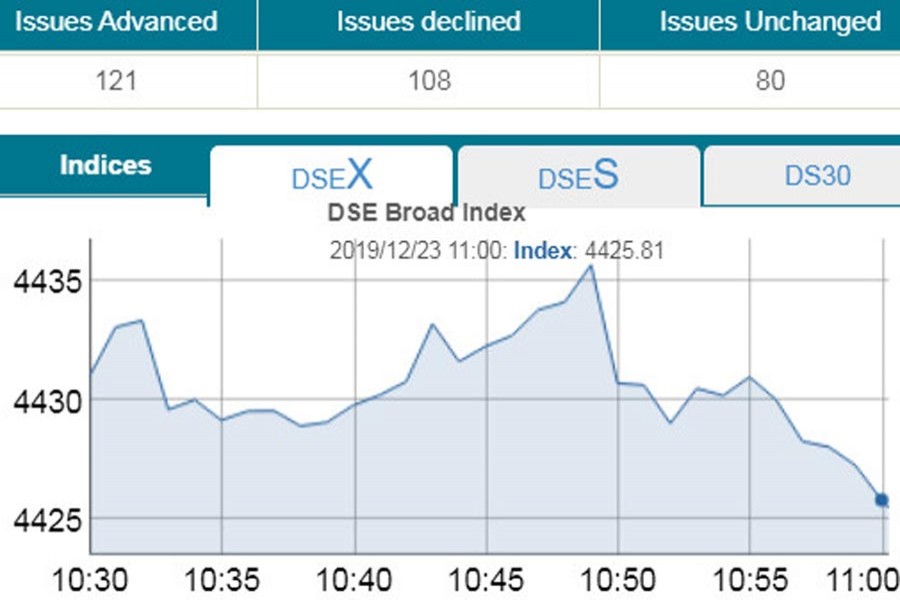Click the blue data point at 11:00
Screen dimensions: 900x600
[881, 500]
